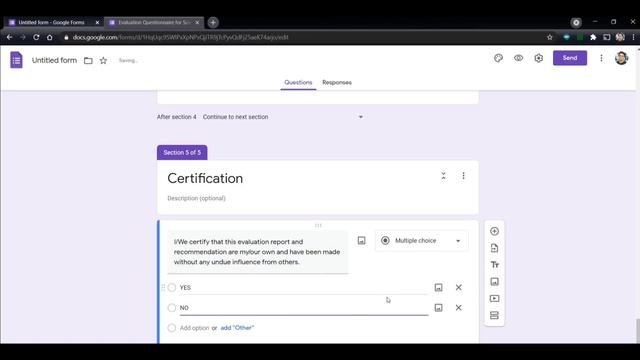Open the customize theme palette
640x360 pixels.
point(498,58)
